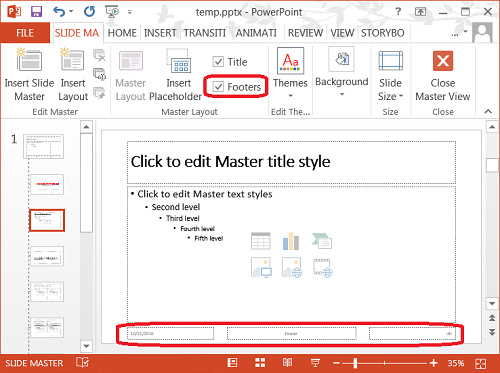Screen dimensions: 500x373
Task: Open the HOME tab
Action: coord(122,33)
